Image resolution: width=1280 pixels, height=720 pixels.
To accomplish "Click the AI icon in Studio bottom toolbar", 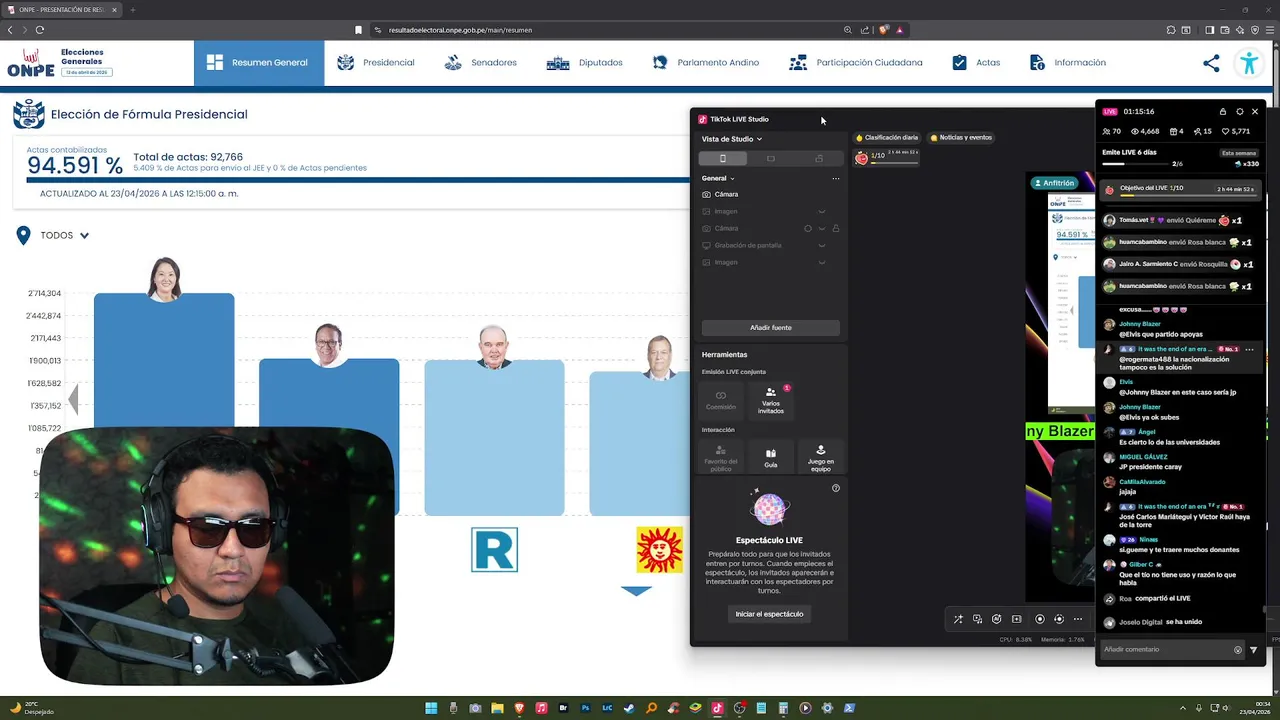I will point(997,619).
